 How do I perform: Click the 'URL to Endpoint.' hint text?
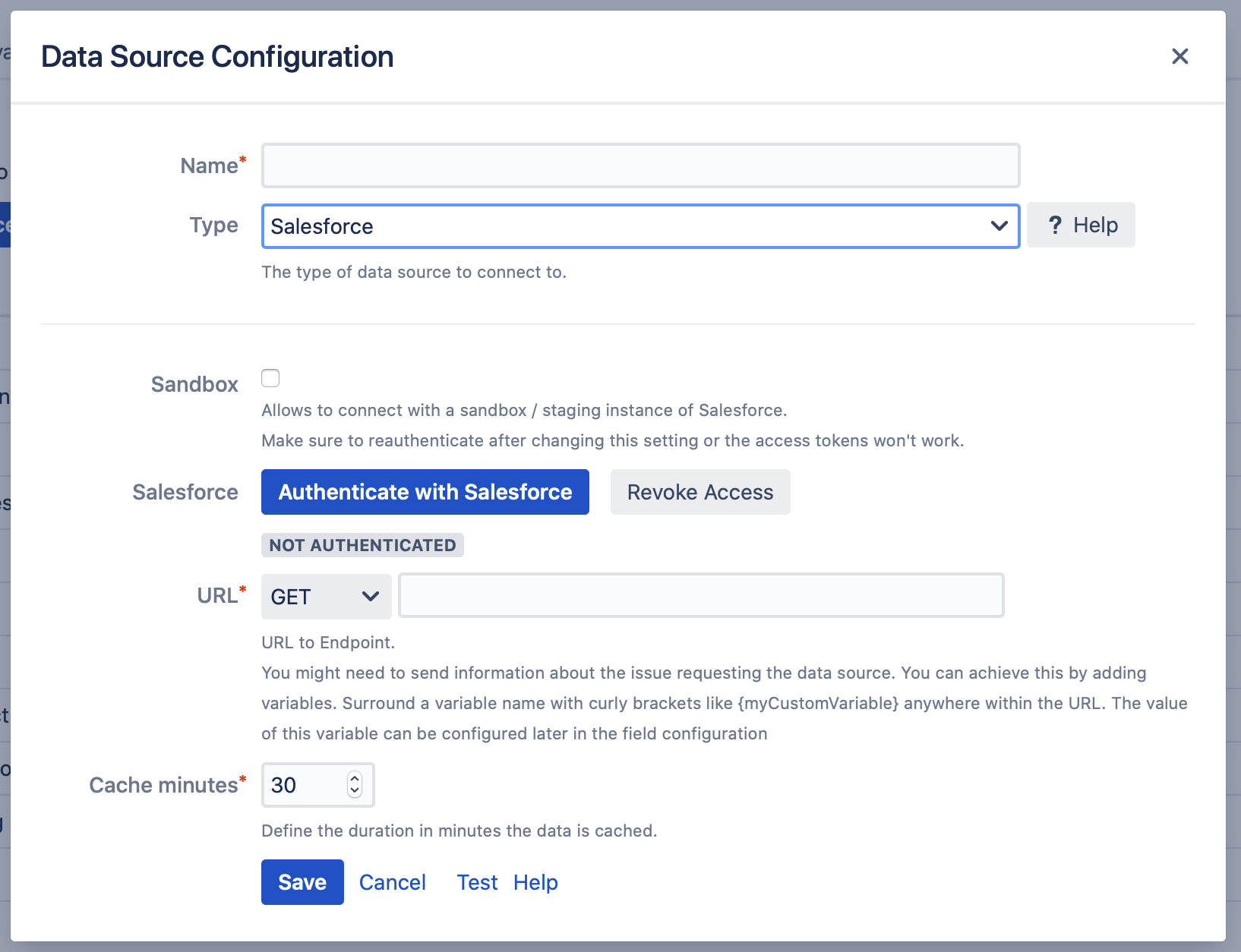(x=328, y=642)
